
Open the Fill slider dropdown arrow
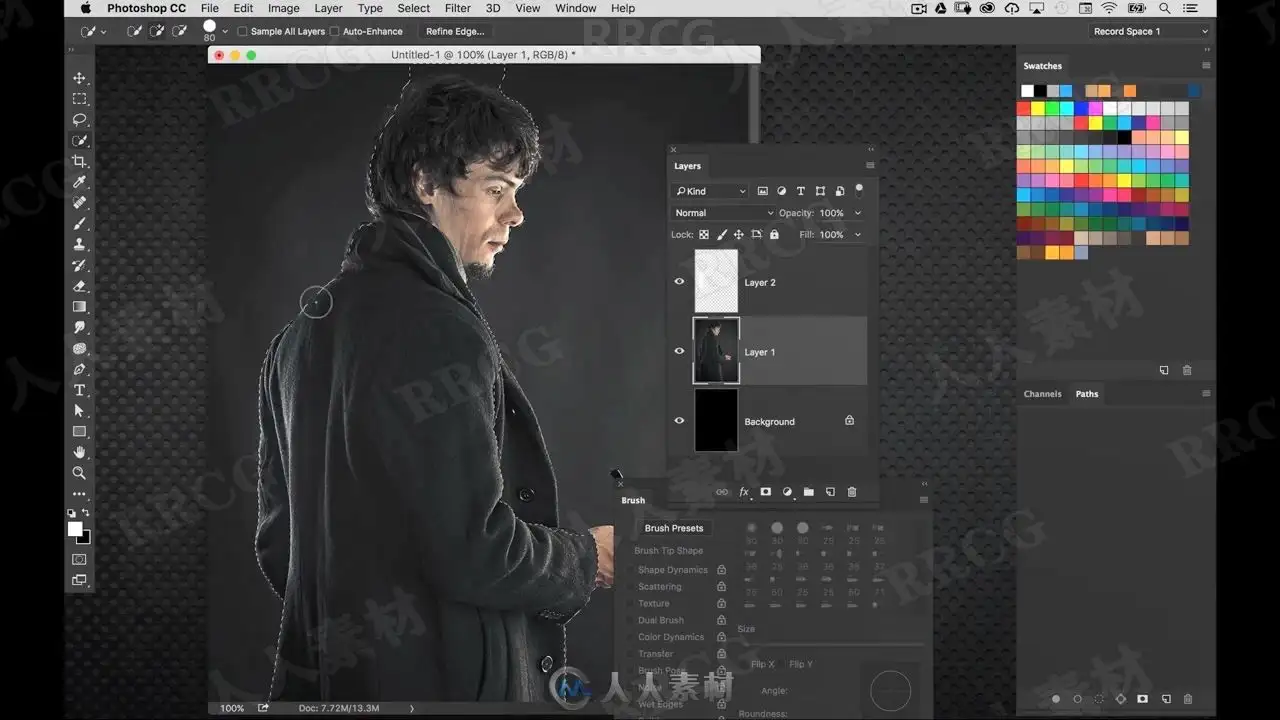pos(858,235)
